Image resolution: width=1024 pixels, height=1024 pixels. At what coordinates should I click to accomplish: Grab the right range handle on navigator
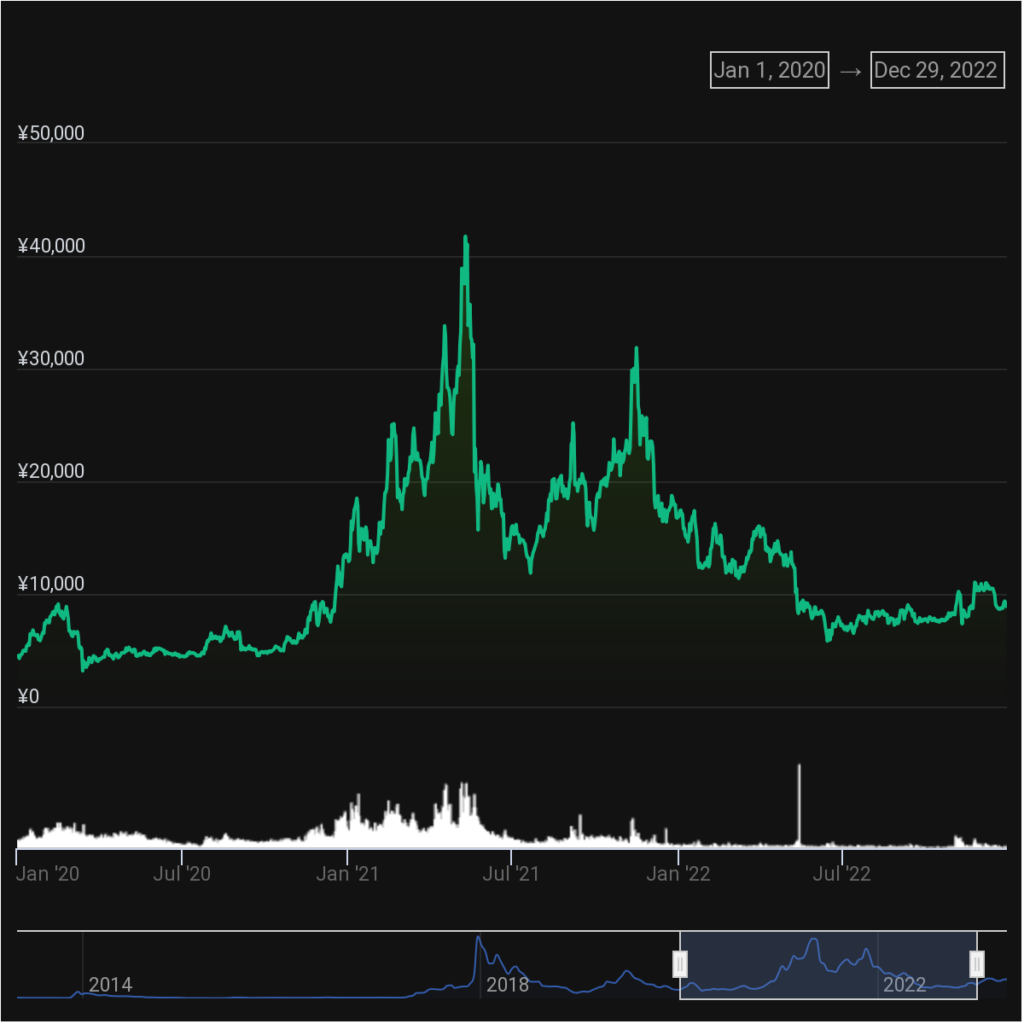[977, 964]
